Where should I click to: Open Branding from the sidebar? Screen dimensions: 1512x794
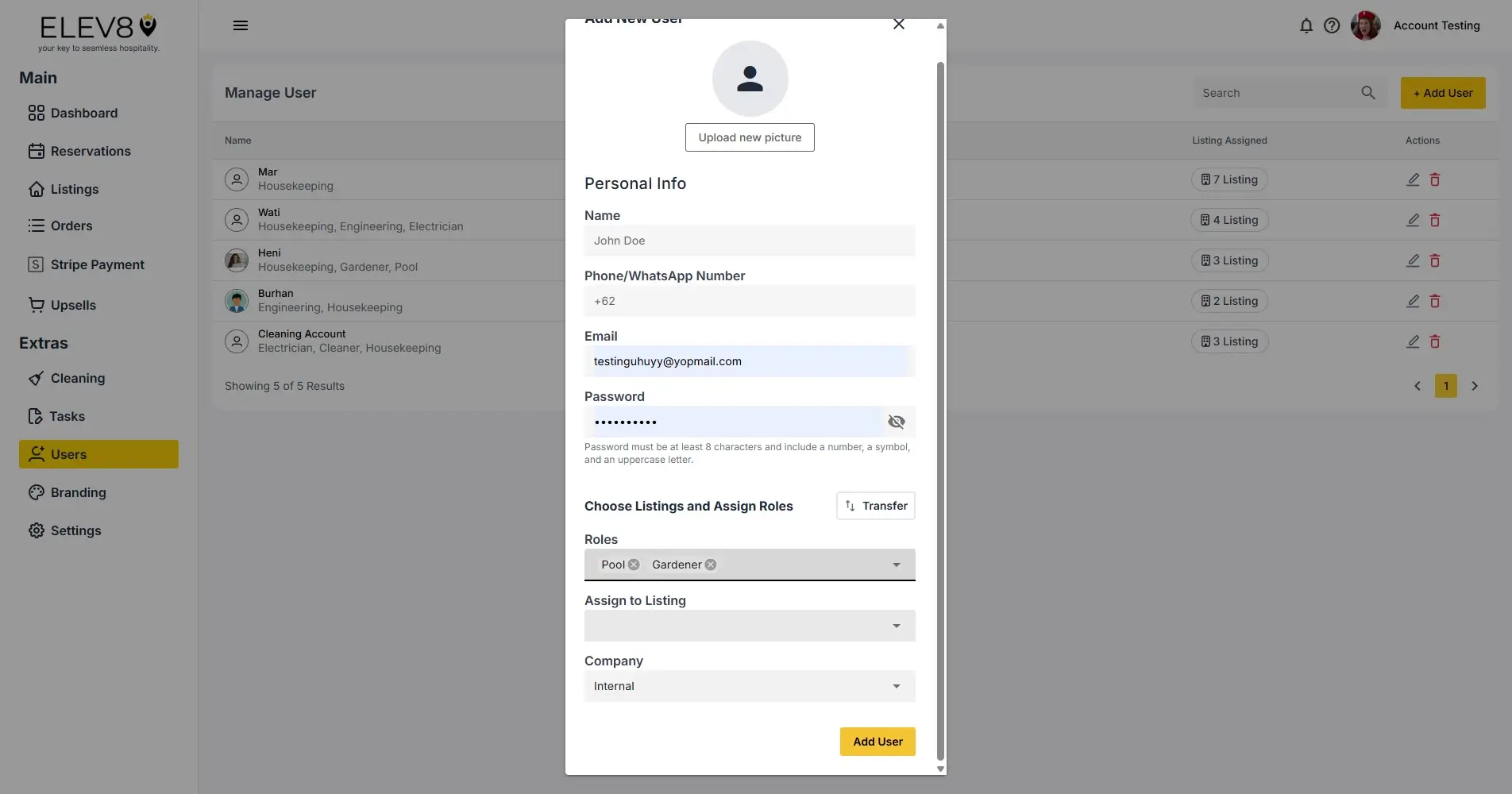[78, 492]
